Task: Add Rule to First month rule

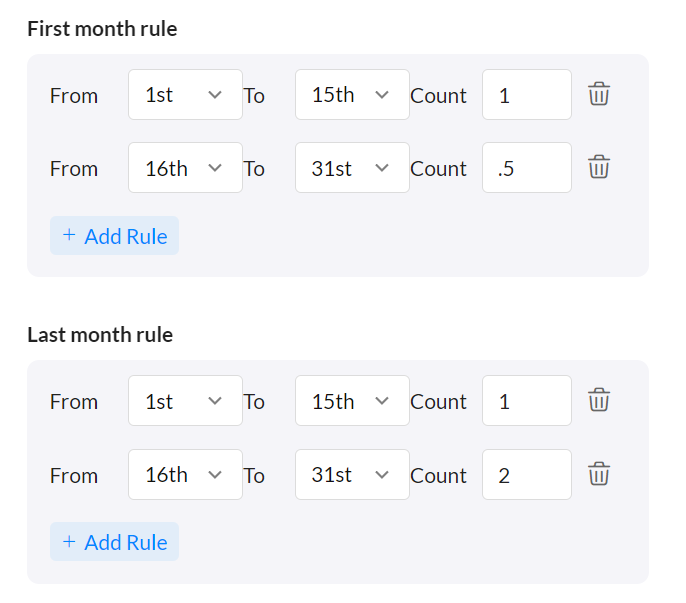Action: tap(115, 236)
